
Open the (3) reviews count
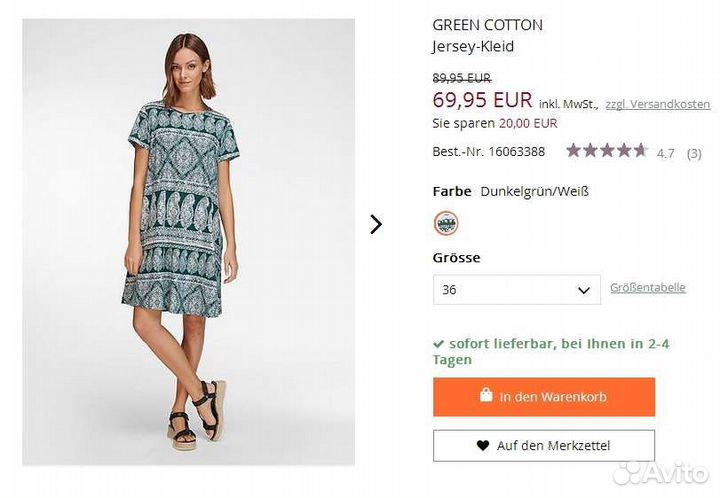693,153
